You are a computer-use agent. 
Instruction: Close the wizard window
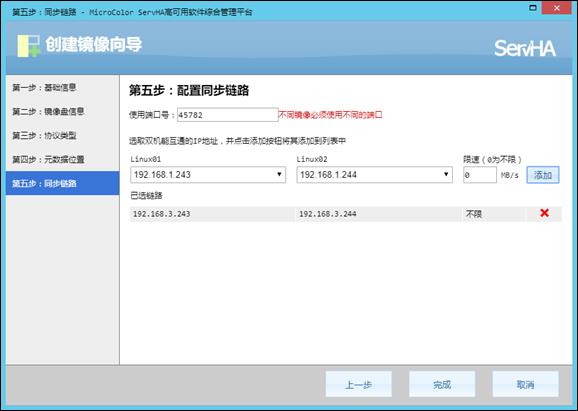pyautogui.click(x=557, y=8)
